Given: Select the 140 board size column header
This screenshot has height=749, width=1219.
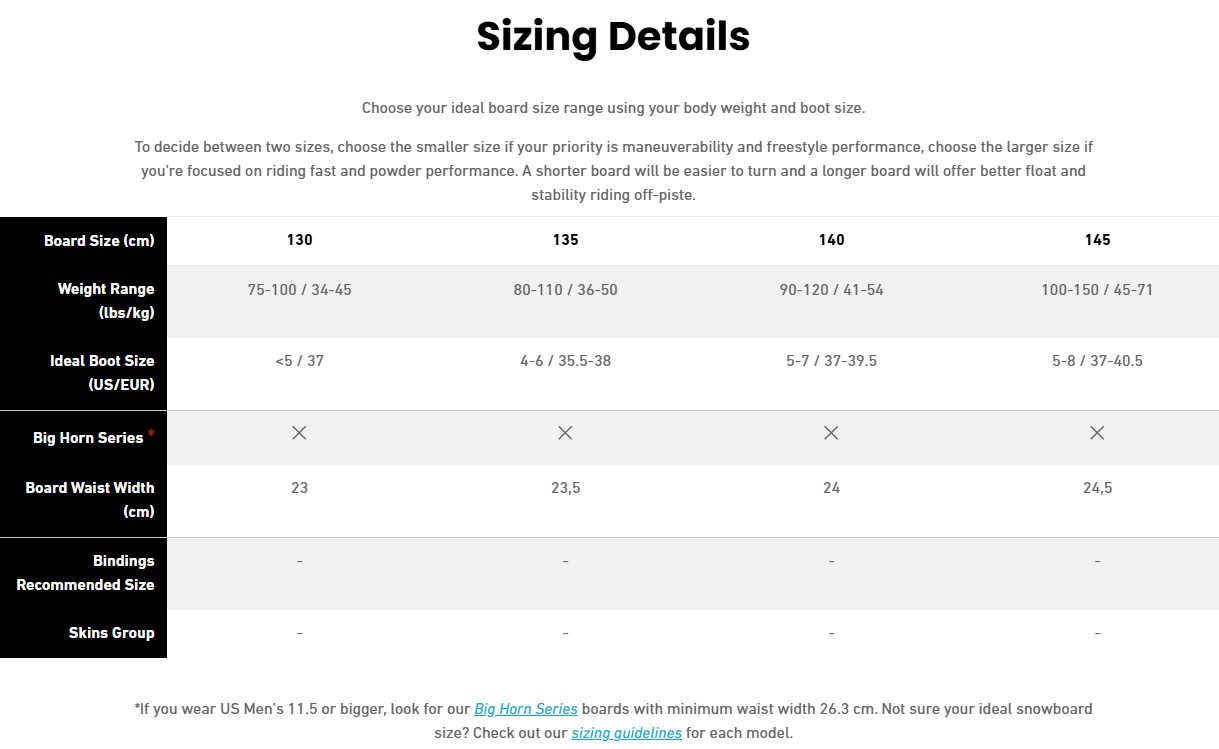Looking at the screenshot, I should point(831,240).
